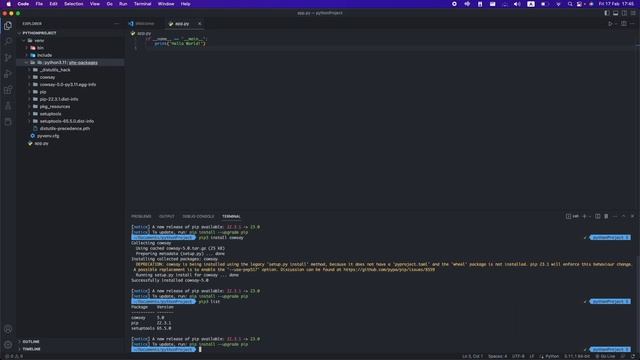Open the Go menu in menu bar
The height and width of the screenshot is (360, 640).
[x=109, y=4]
